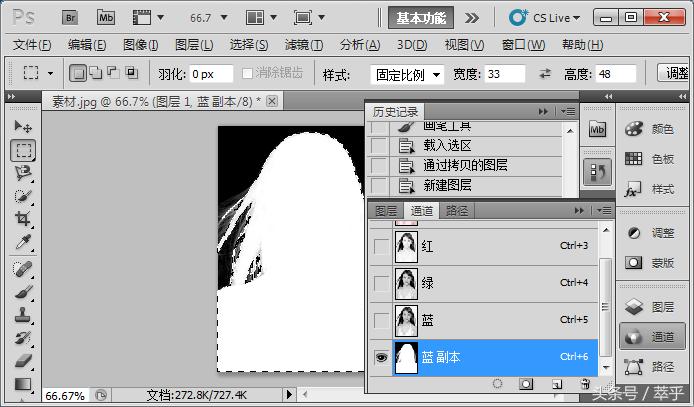Open the 颜色 color panel
Viewport: 694px width, 407px height.
point(650,129)
